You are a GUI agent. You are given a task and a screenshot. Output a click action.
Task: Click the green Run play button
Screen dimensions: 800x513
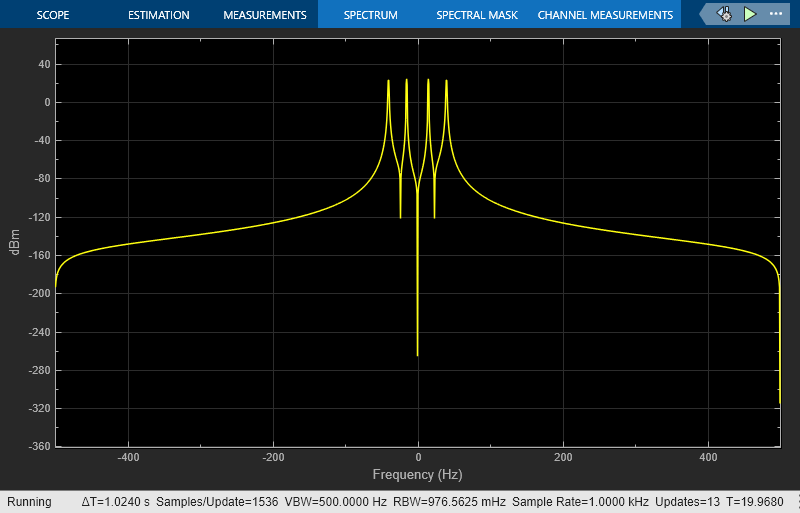click(749, 14)
